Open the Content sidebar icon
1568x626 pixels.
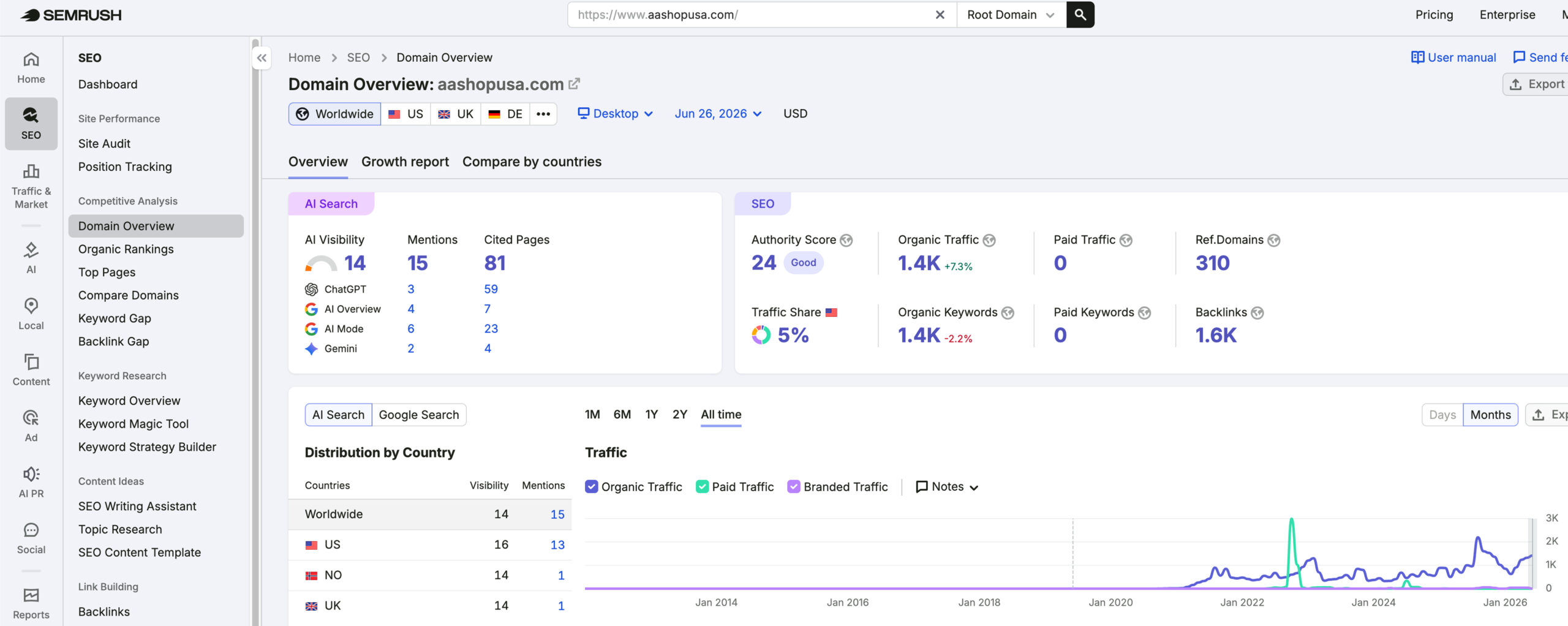[31, 370]
